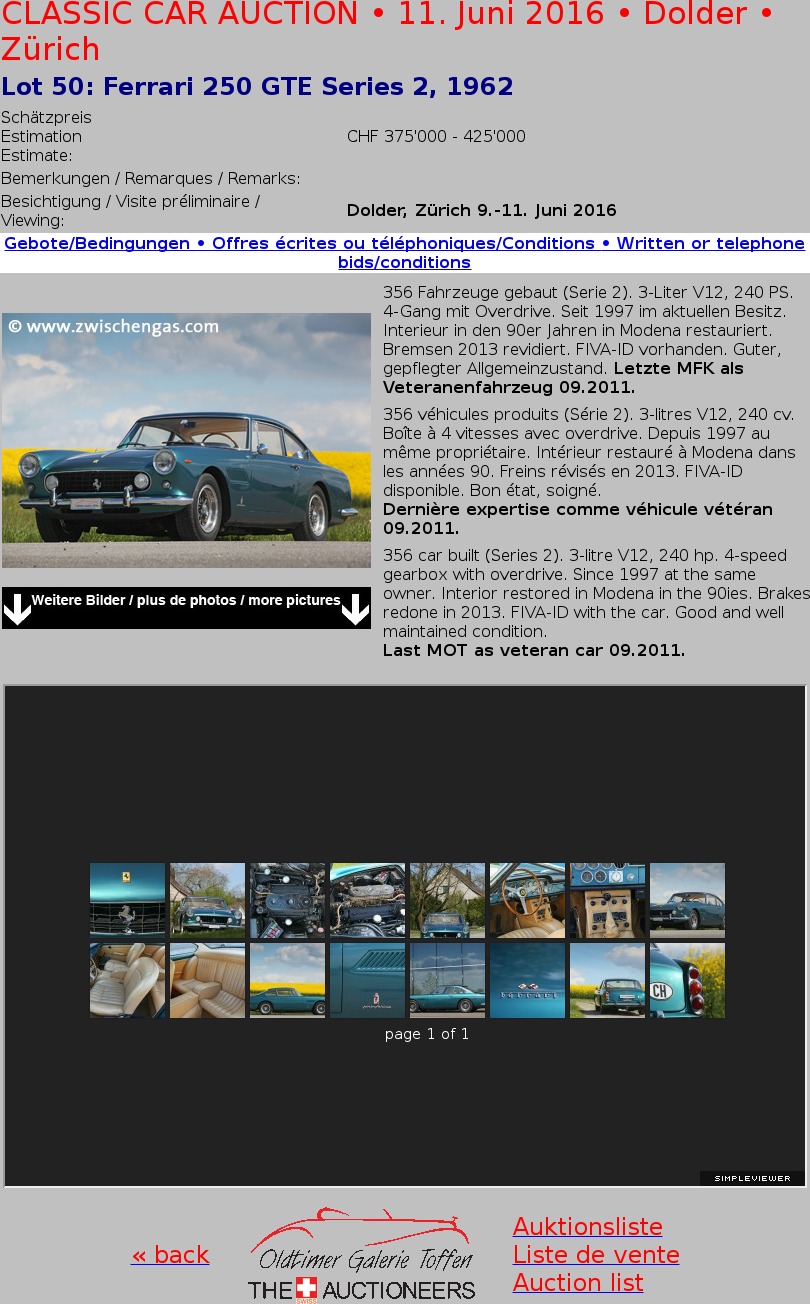
Task: Click the page 1 of 1 indicator
Action: [x=427, y=1034]
